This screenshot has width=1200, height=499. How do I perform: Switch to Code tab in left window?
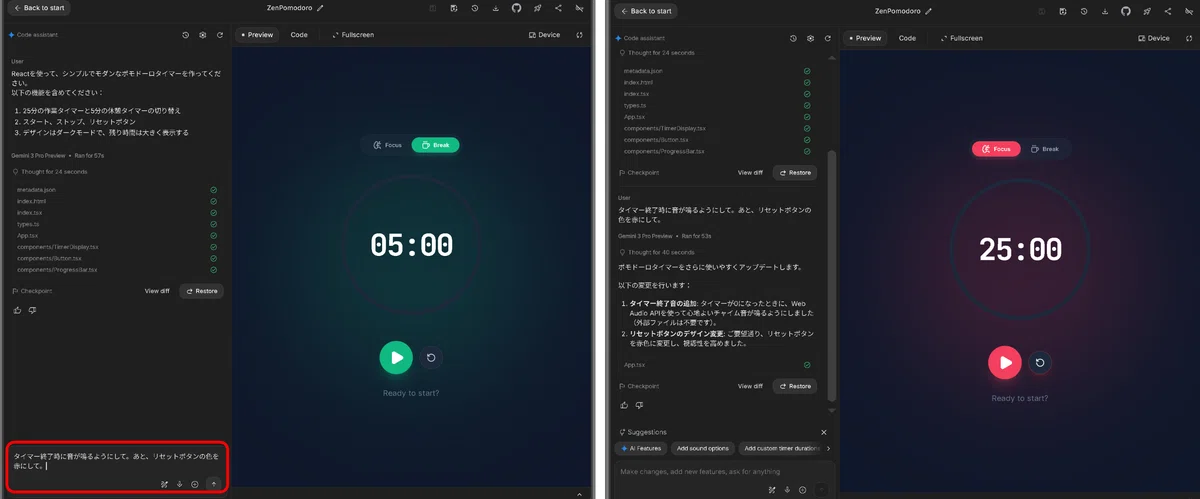pos(299,34)
